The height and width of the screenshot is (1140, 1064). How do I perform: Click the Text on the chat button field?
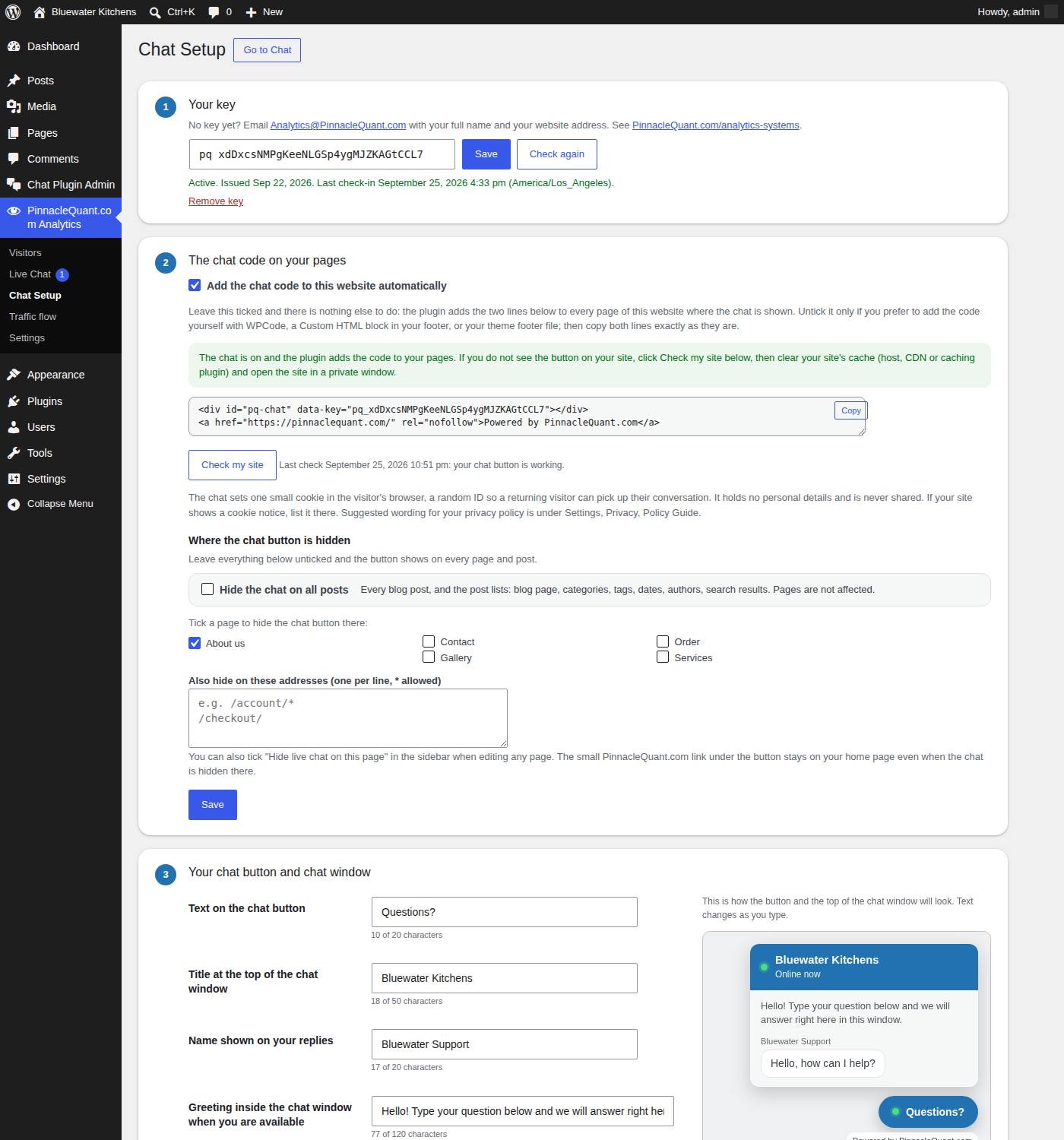(505, 912)
